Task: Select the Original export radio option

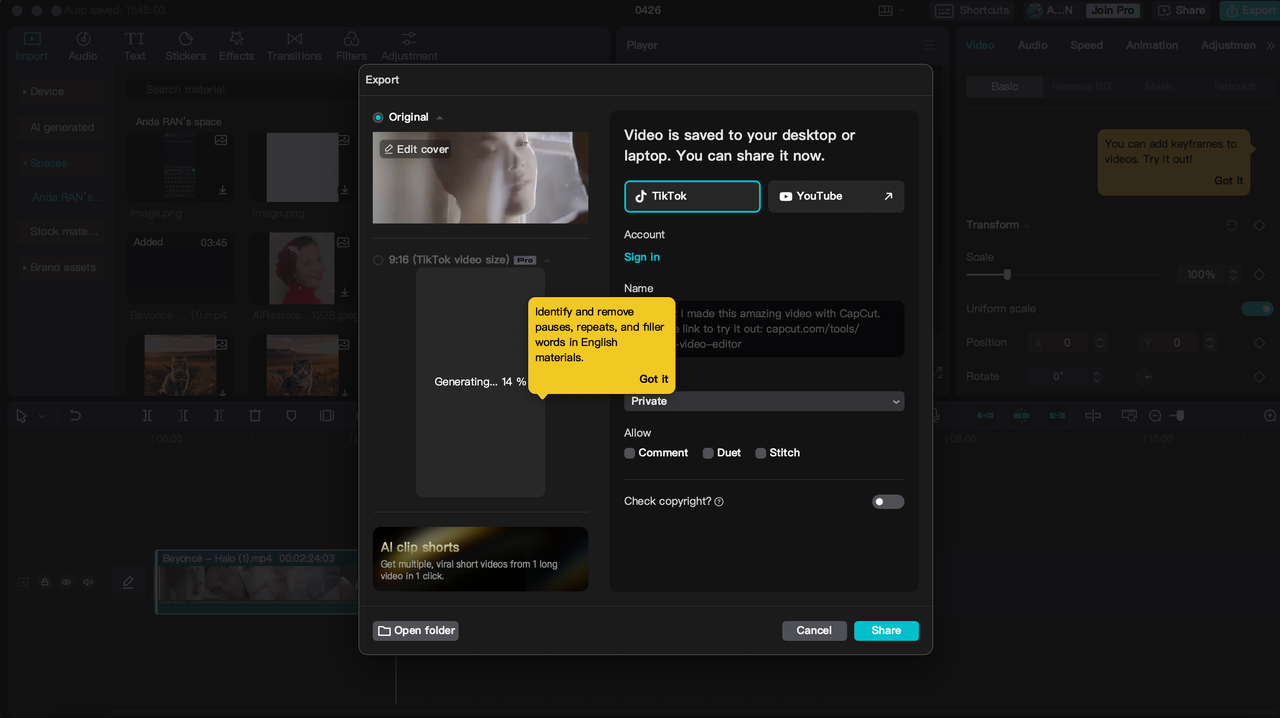Action: click(378, 117)
